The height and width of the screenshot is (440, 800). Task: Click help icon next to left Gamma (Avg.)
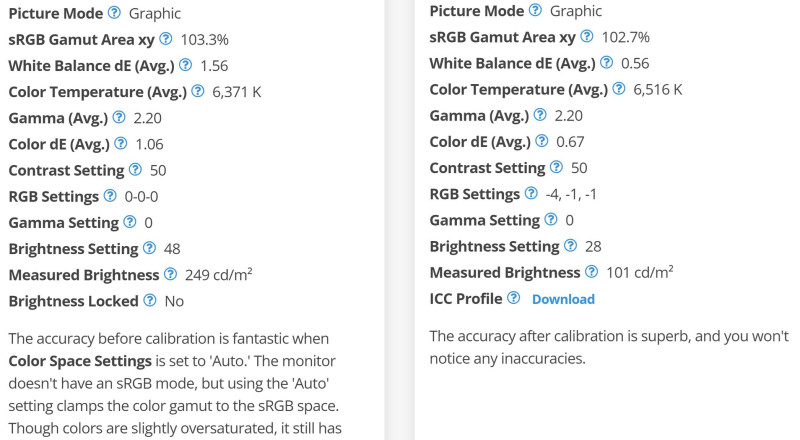[119, 117]
